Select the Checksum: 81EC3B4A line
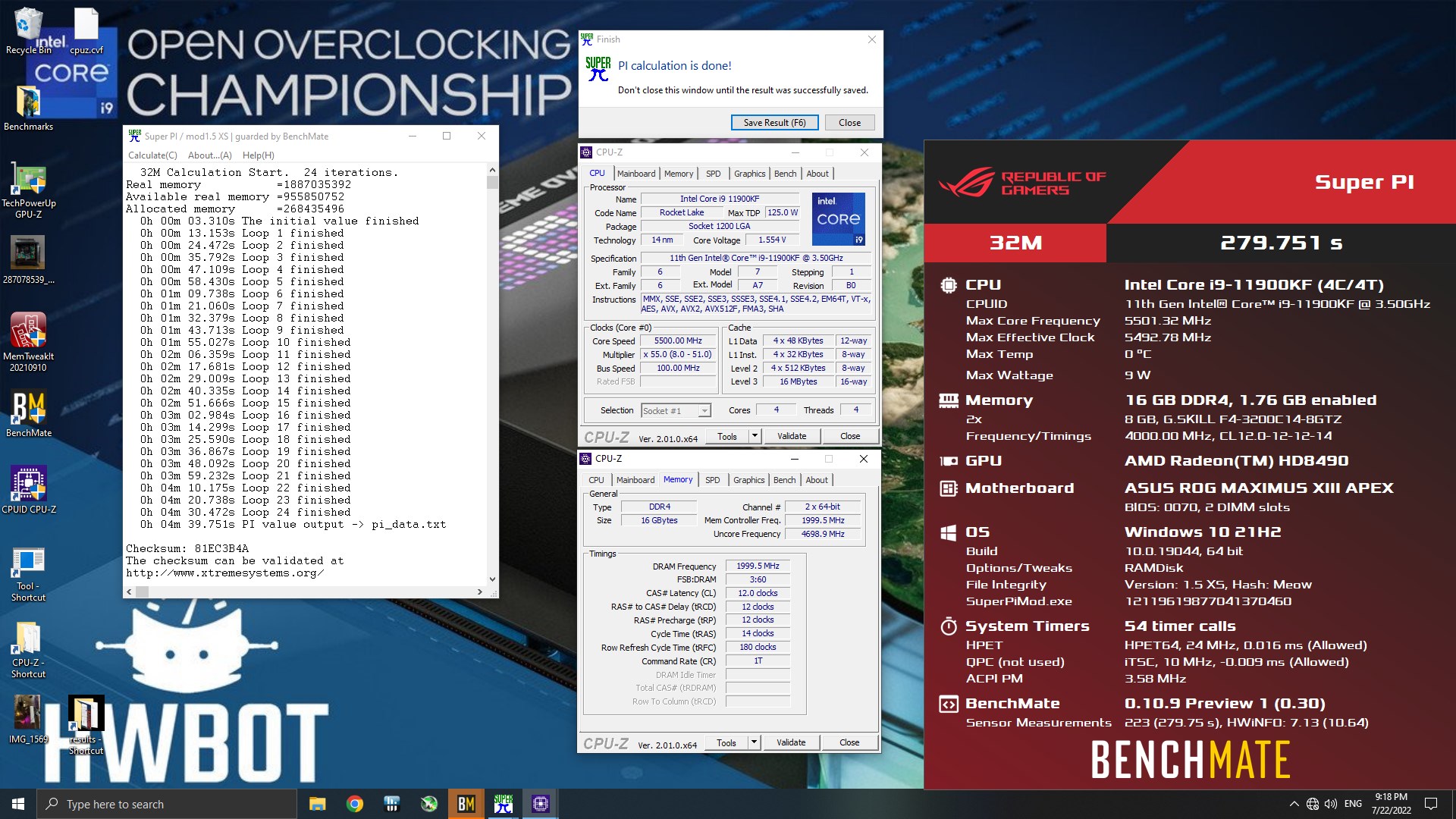This screenshot has height=819, width=1456. click(187, 548)
